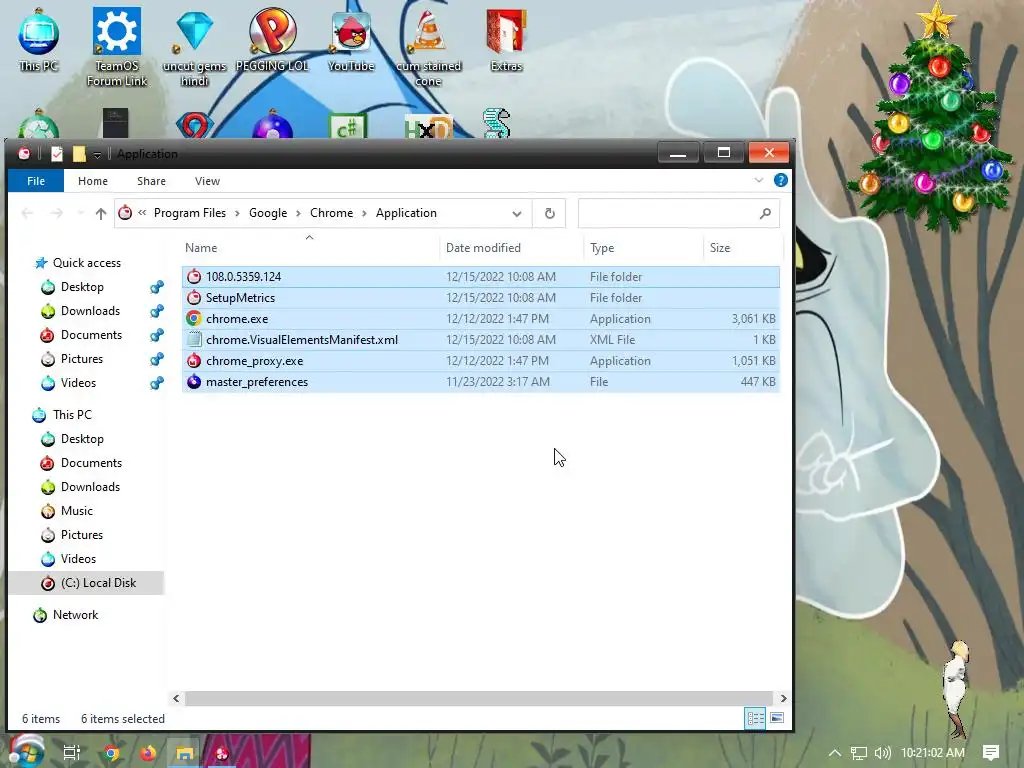This screenshot has width=1024, height=768.
Task: Select chrome.exe application icon
Action: point(194,319)
